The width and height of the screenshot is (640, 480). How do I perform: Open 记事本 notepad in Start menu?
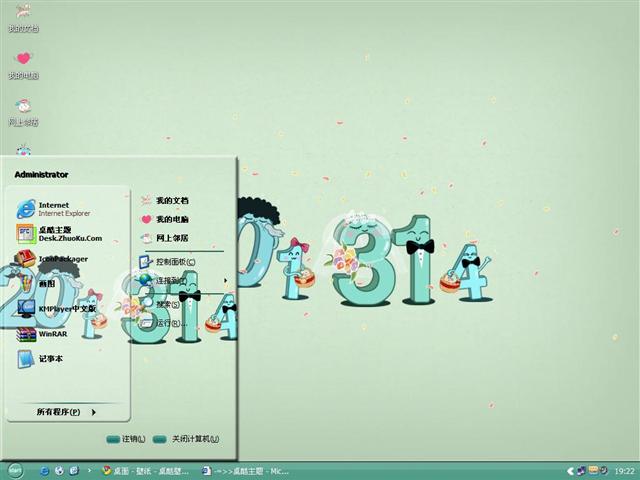pos(40,359)
